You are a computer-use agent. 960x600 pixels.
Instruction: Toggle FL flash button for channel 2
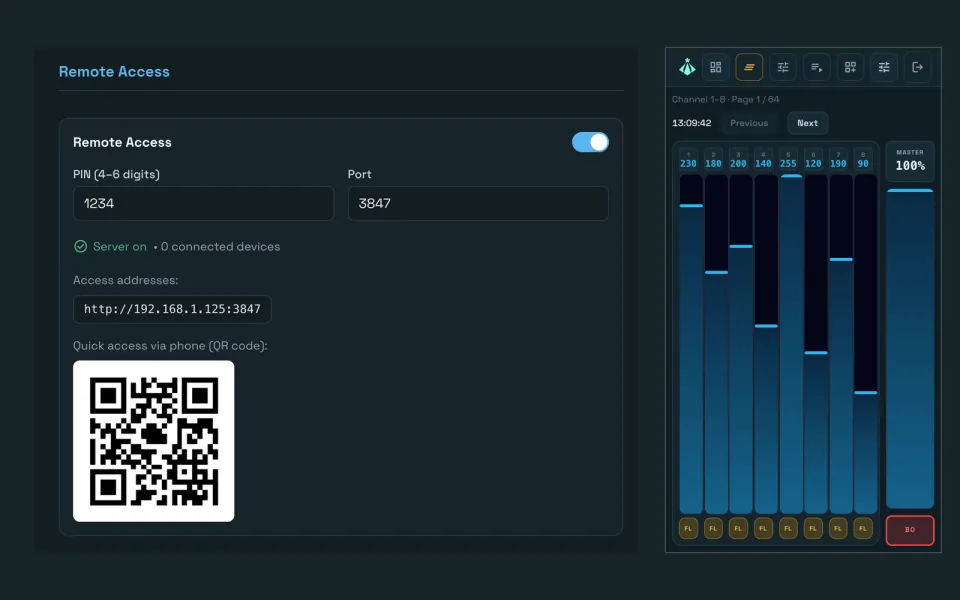pos(713,528)
